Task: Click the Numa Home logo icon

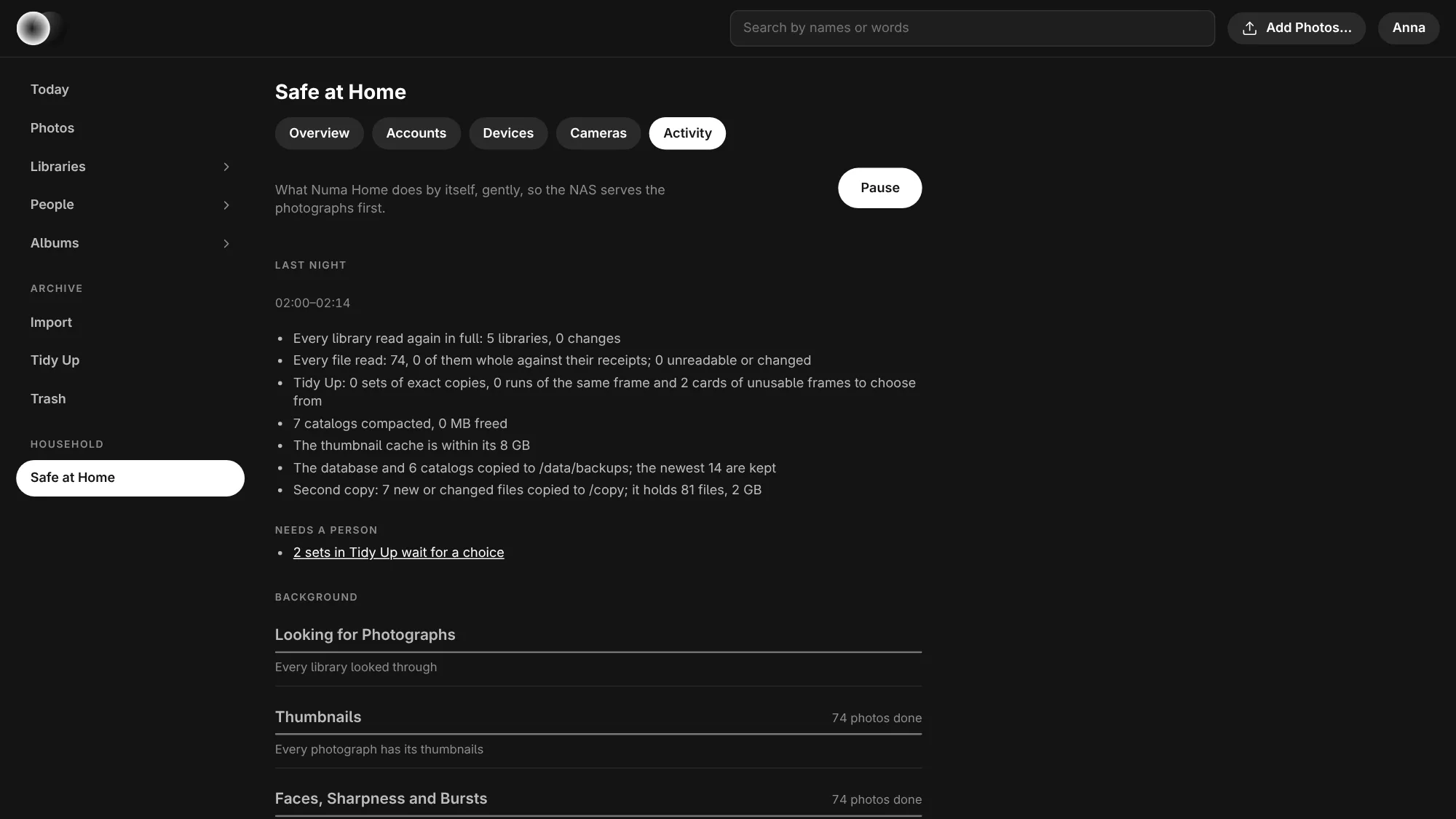Action: pos(33,28)
